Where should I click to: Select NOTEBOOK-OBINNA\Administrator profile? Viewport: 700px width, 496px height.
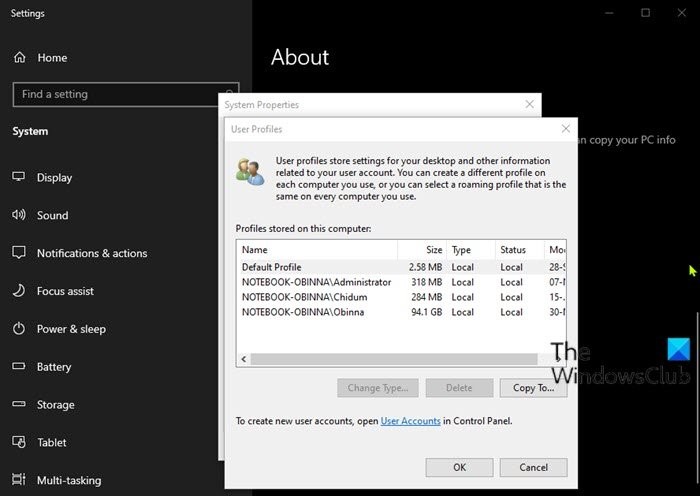pyautogui.click(x=401, y=282)
